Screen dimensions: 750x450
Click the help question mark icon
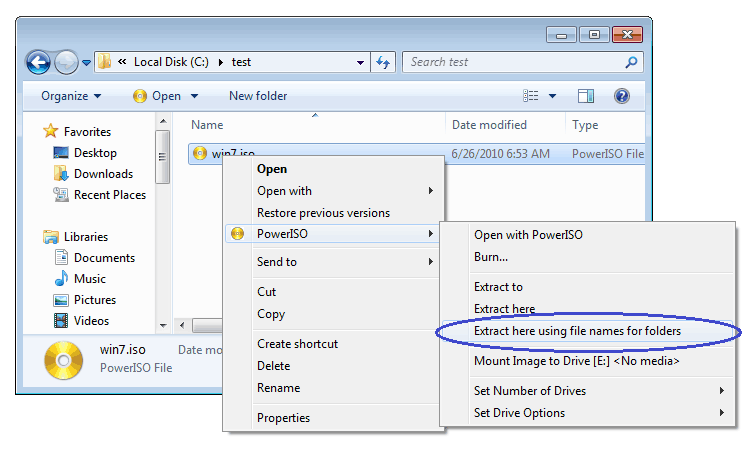(x=622, y=96)
